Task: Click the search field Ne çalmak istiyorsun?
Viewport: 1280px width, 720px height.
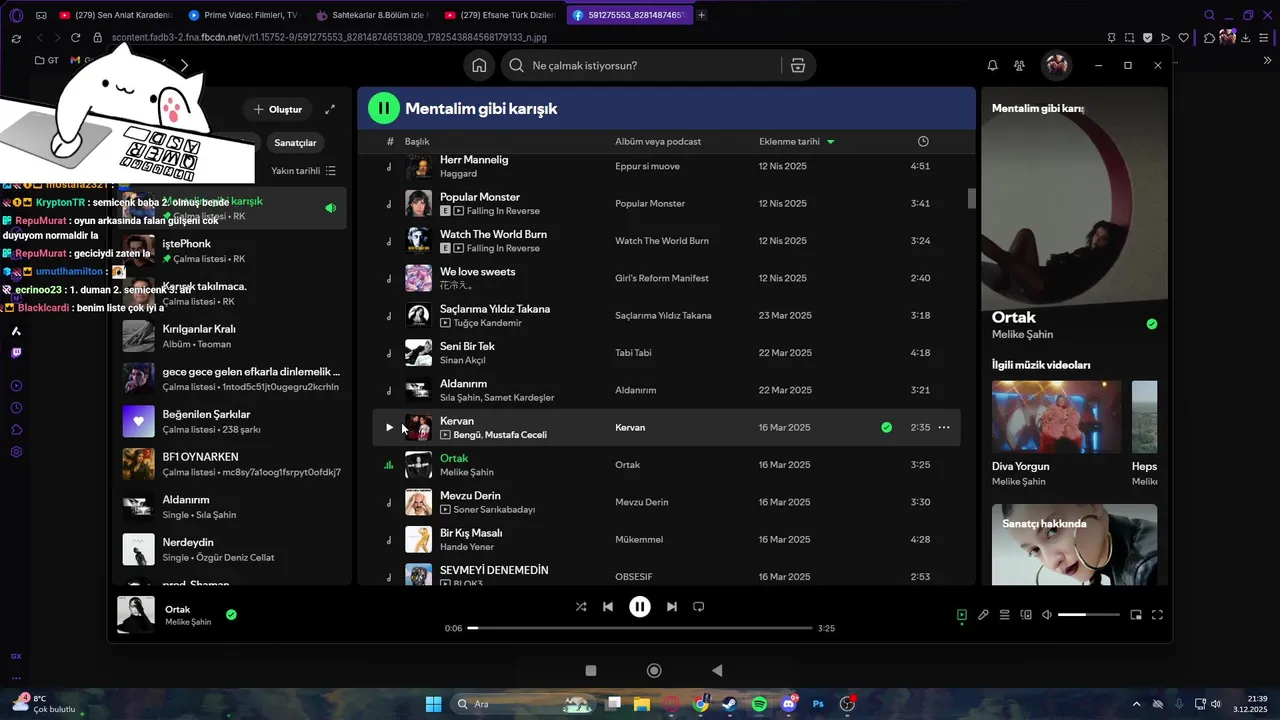Action: tap(640, 65)
